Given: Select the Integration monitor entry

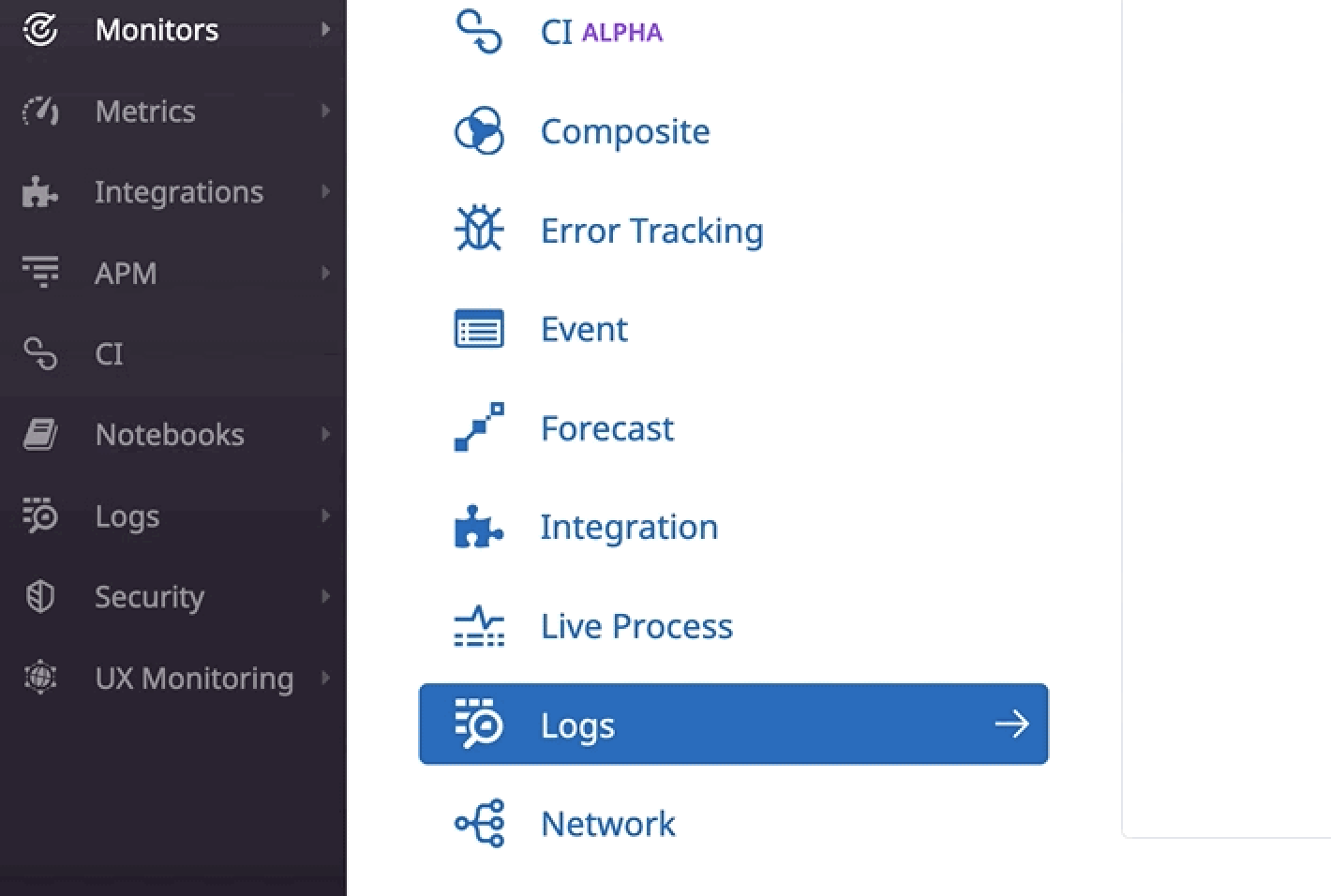Looking at the screenshot, I should [628, 526].
